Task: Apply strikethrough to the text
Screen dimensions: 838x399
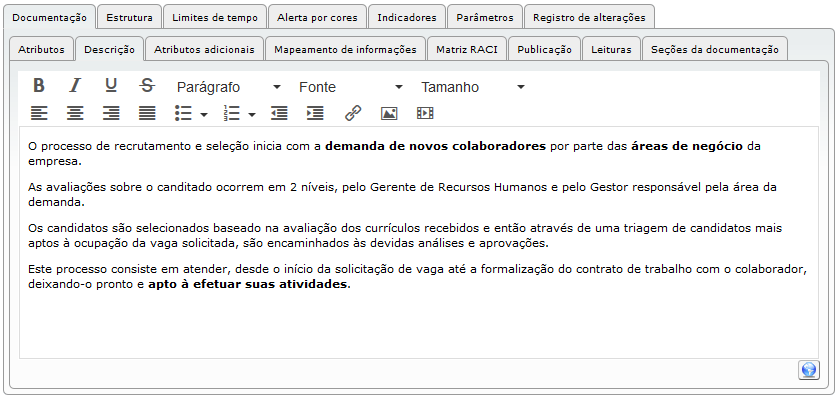Action: pos(147,85)
